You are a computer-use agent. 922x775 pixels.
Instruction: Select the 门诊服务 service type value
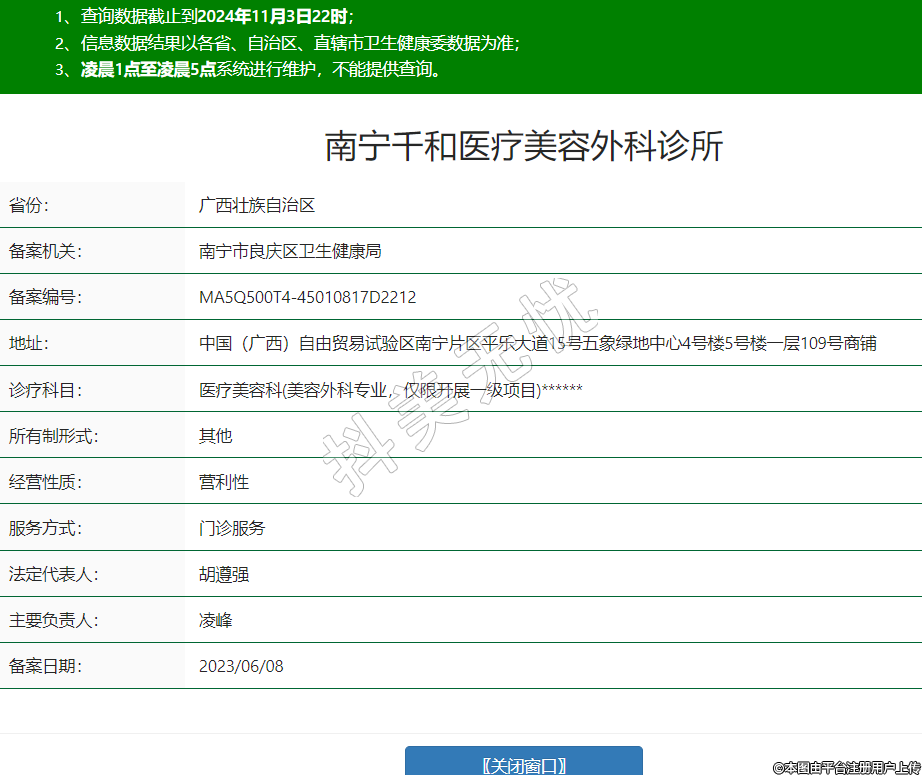point(232,528)
